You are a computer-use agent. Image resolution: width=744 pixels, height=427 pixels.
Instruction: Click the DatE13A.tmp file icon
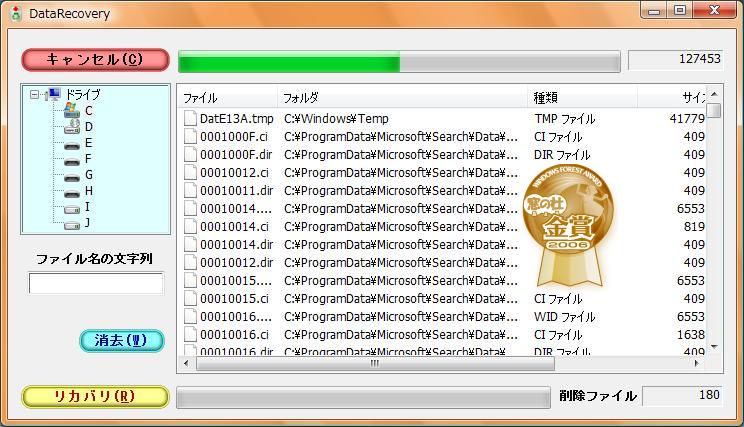[190, 119]
